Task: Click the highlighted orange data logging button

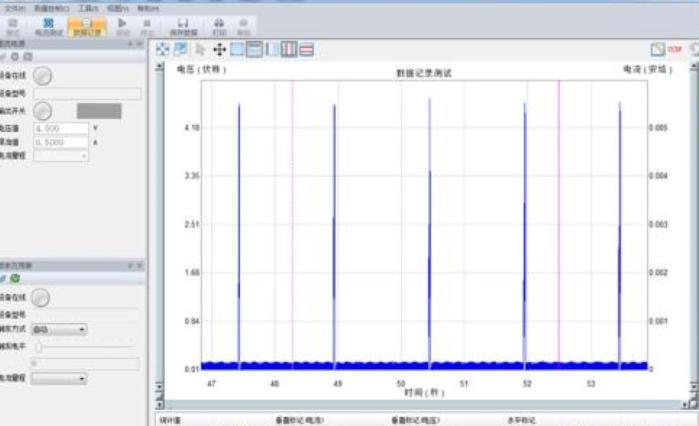Action: (x=87, y=27)
